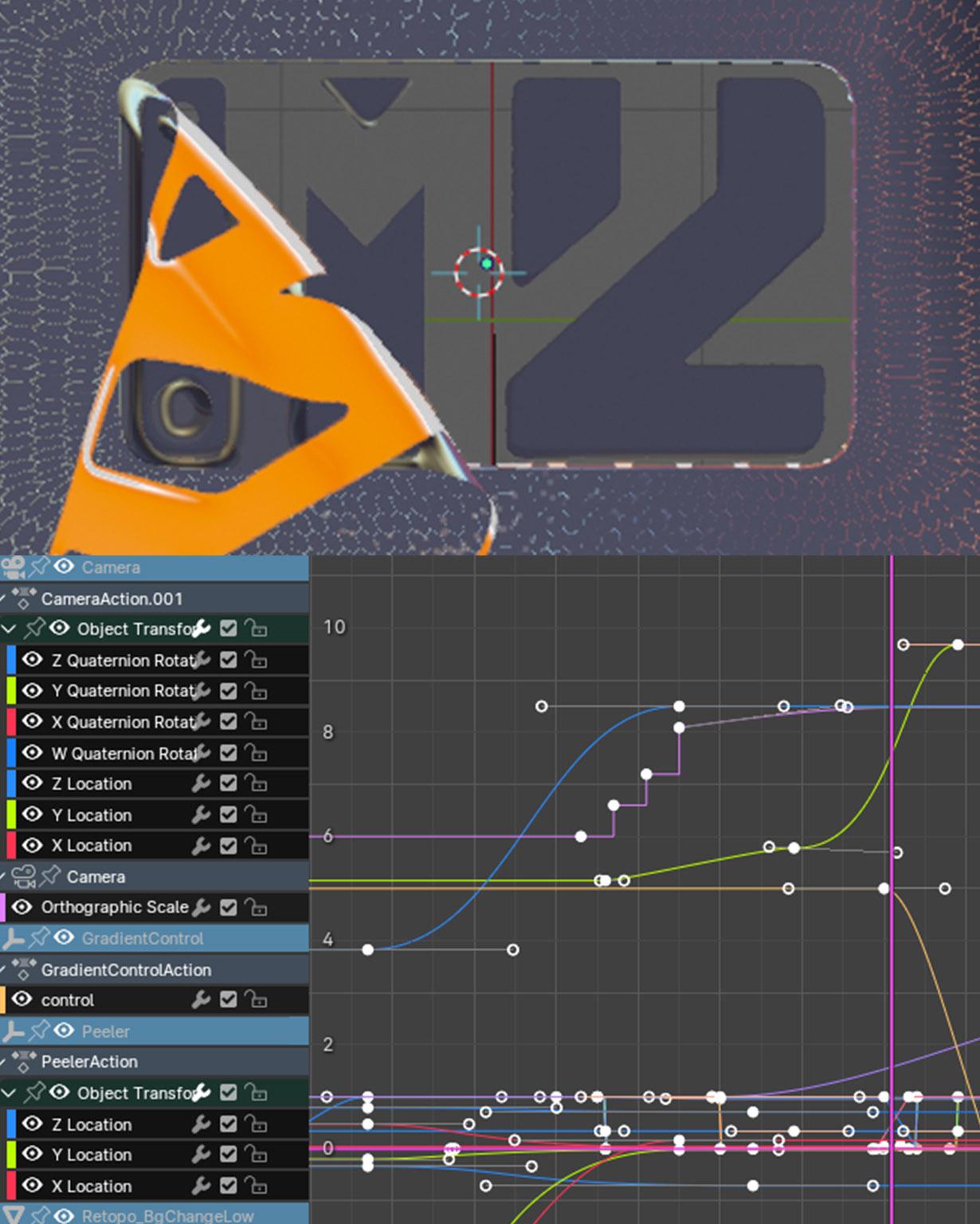Screen dimensions: 980x1224
Task: Select the control channel name
Action: click(68, 999)
